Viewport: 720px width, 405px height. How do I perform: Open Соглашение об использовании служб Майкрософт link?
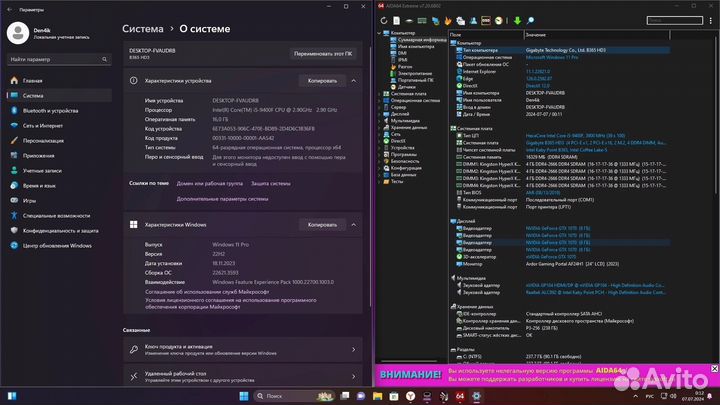207,292
